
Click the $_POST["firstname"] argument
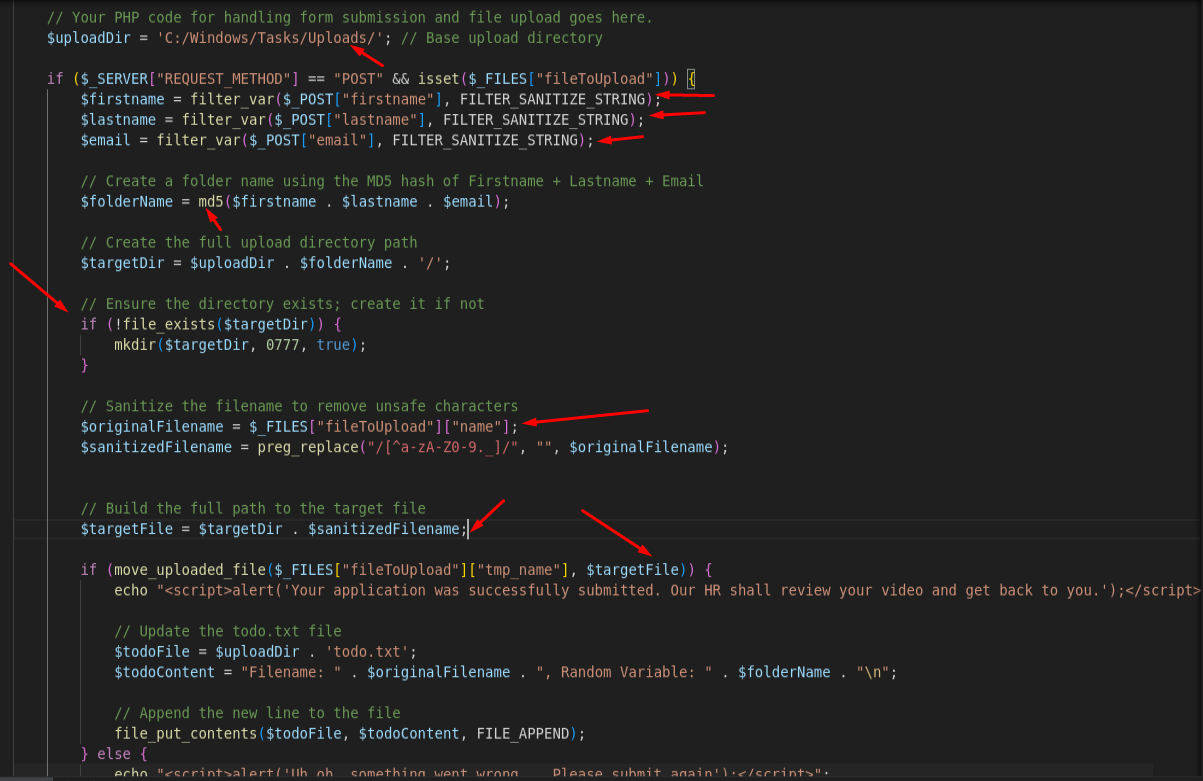point(364,99)
